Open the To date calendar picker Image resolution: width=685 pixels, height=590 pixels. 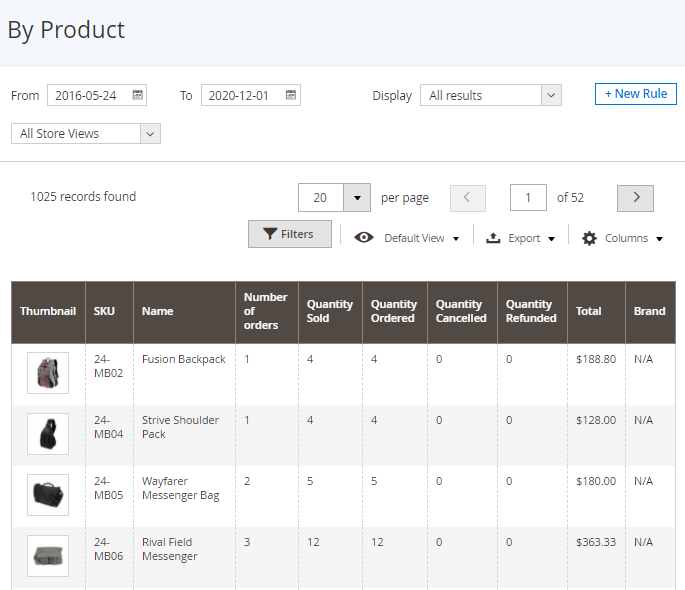[x=291, y=96]
